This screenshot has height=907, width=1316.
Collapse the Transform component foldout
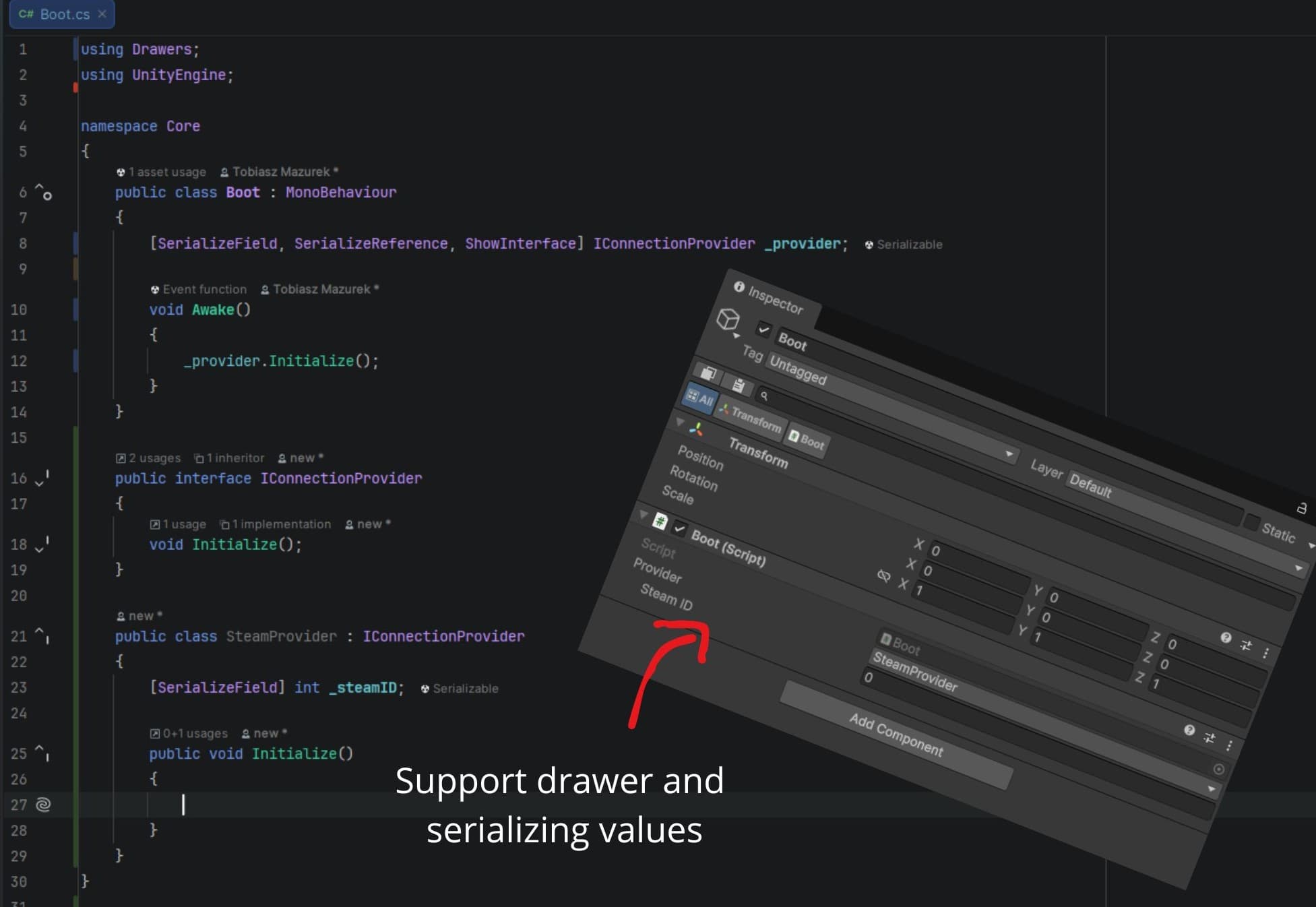680,423
